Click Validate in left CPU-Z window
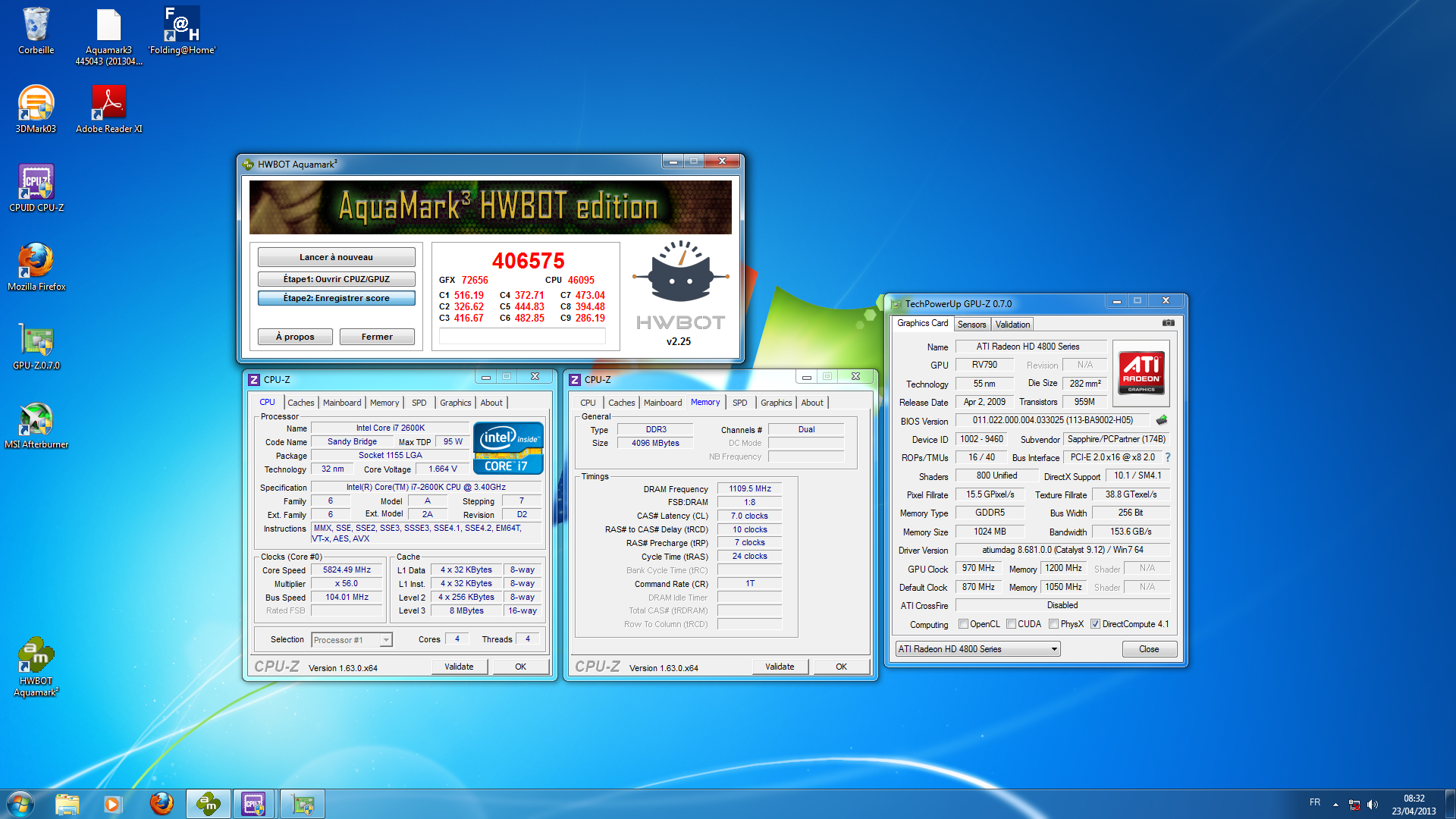 tap(459, 667)
